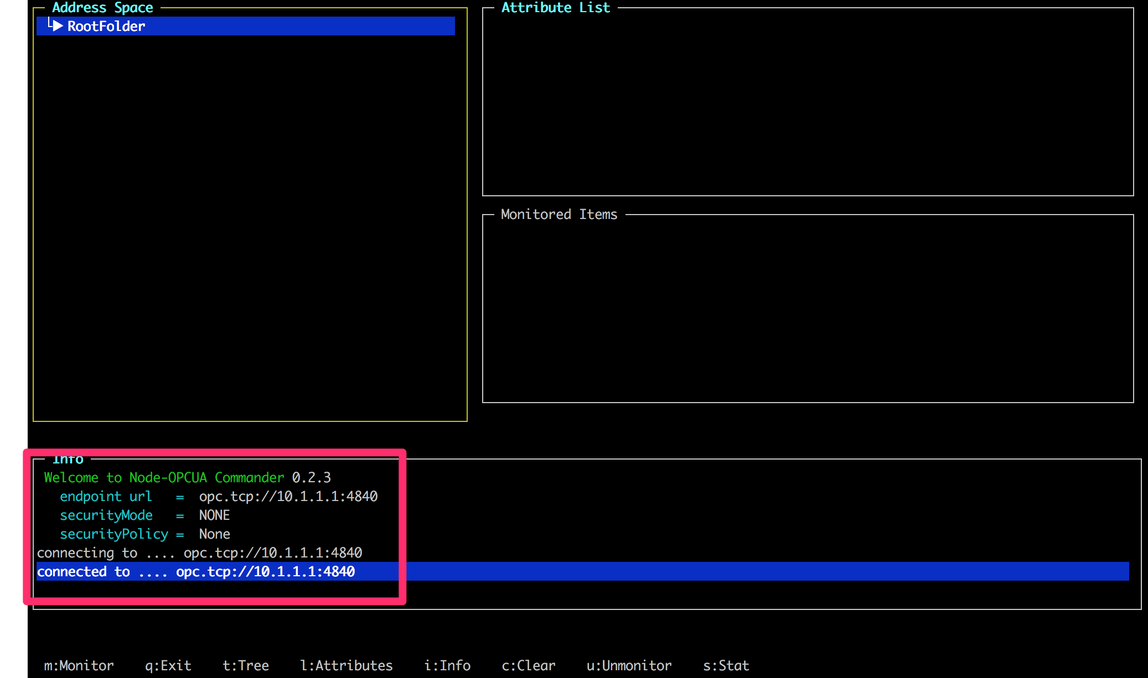1148x678 pixels.
Task: Select the highlighted 'connected to' log line
Action: (x=196, y=572)
